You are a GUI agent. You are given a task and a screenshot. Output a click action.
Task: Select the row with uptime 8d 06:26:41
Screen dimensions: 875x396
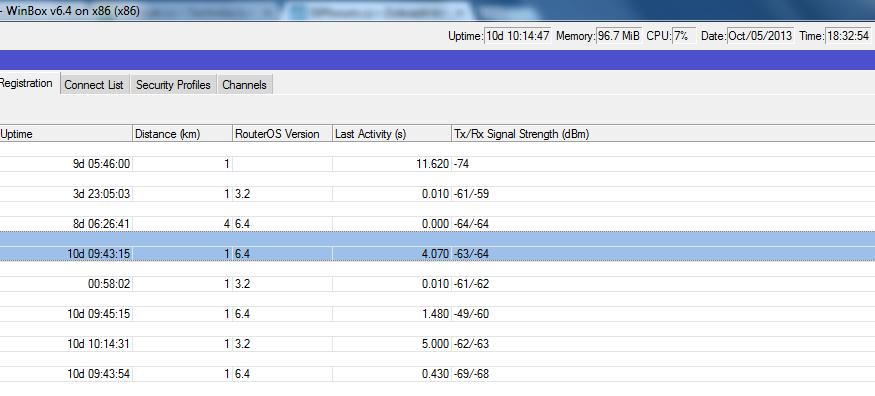tap(438, 224)
